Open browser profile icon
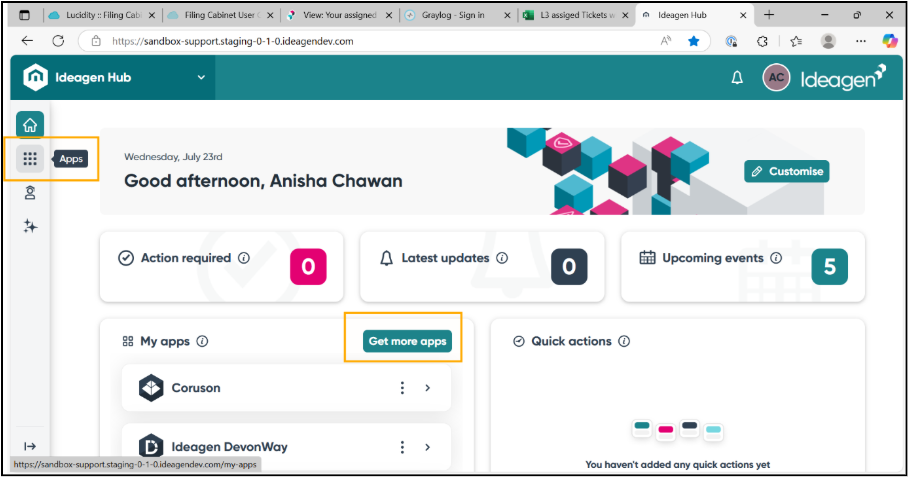Screen dimensions: 909x477 pyautogui.click(x=828, y=41)
